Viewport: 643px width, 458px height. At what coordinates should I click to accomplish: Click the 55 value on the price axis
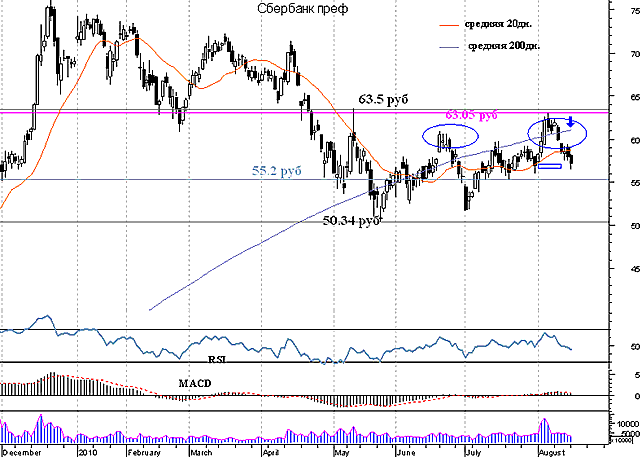pos(635,183)
